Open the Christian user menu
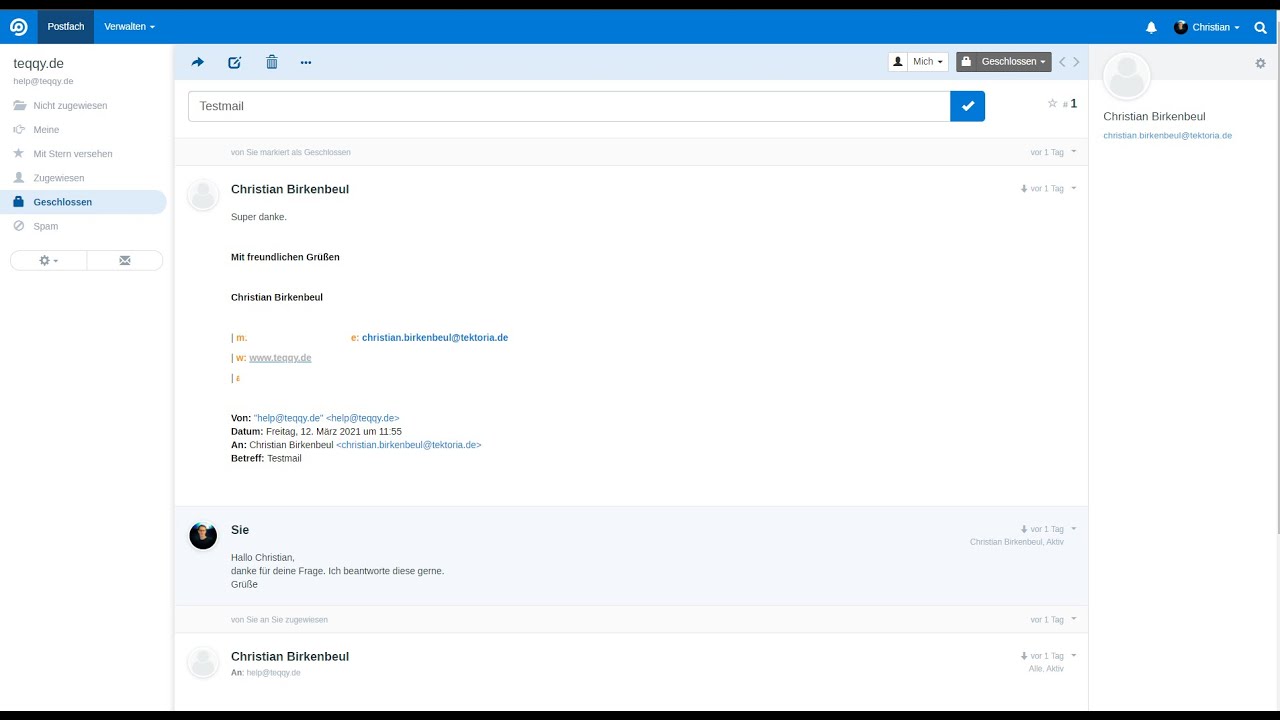The image size is (1280, 720). (x=1206, y=28)
